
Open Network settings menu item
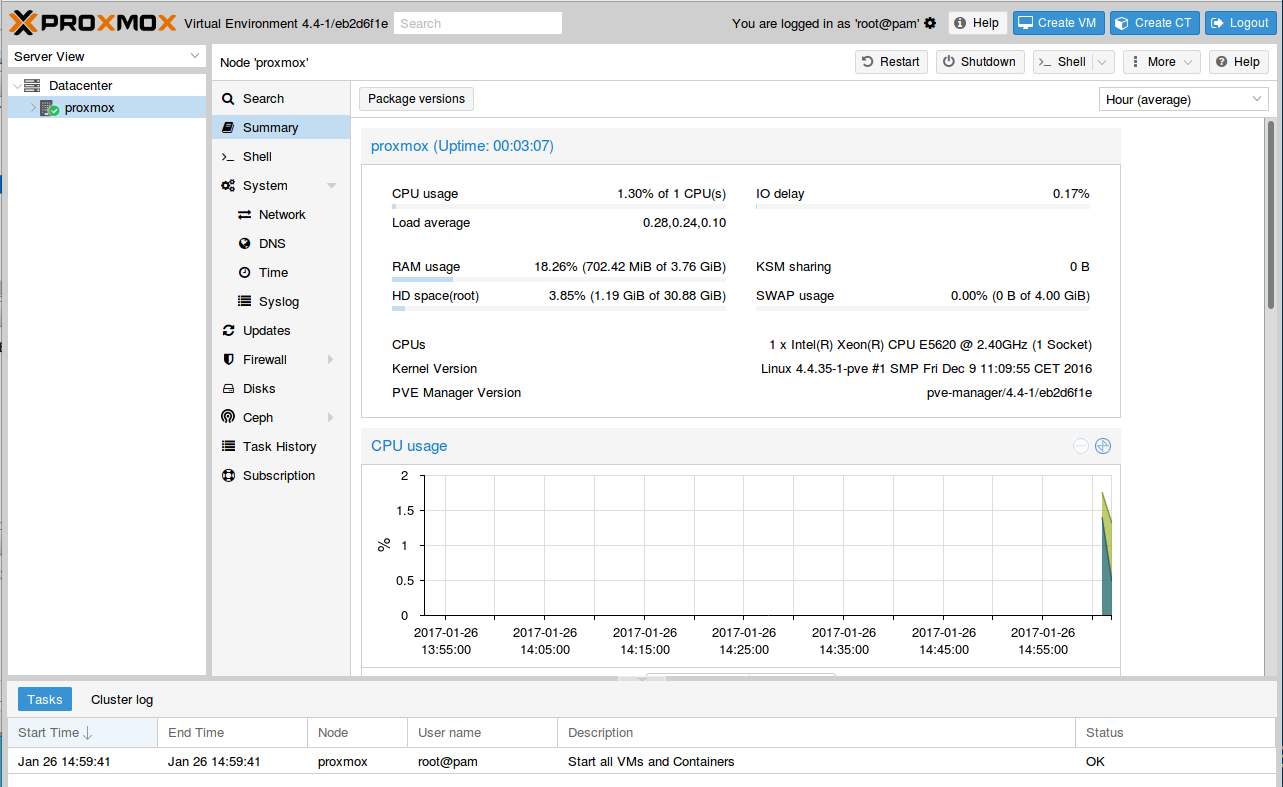pos(281,215)
